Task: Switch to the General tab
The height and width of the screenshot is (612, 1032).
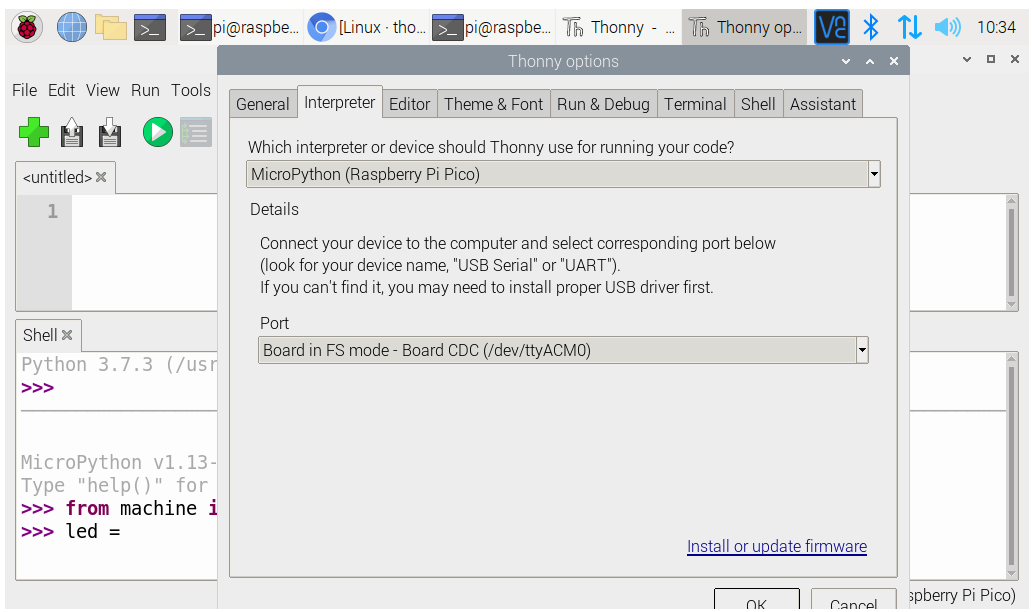Action: [x=263, y=104]
